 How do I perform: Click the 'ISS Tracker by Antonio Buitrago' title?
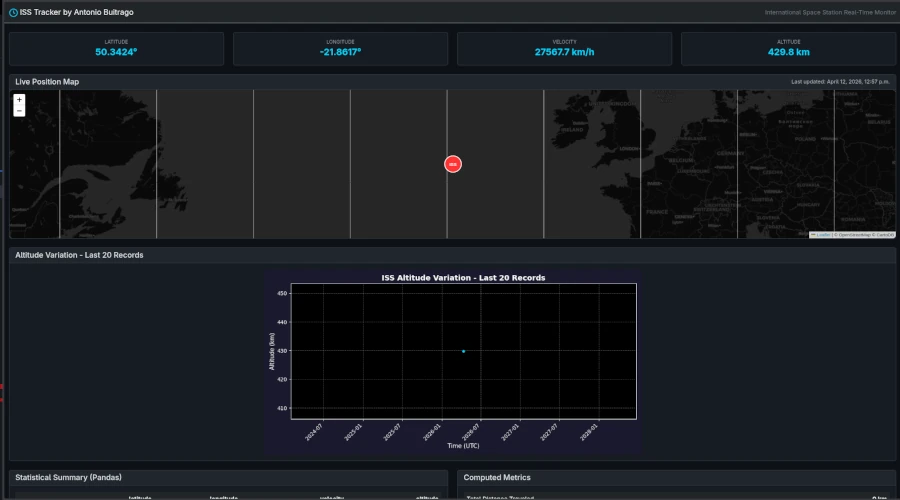(76, 12)
